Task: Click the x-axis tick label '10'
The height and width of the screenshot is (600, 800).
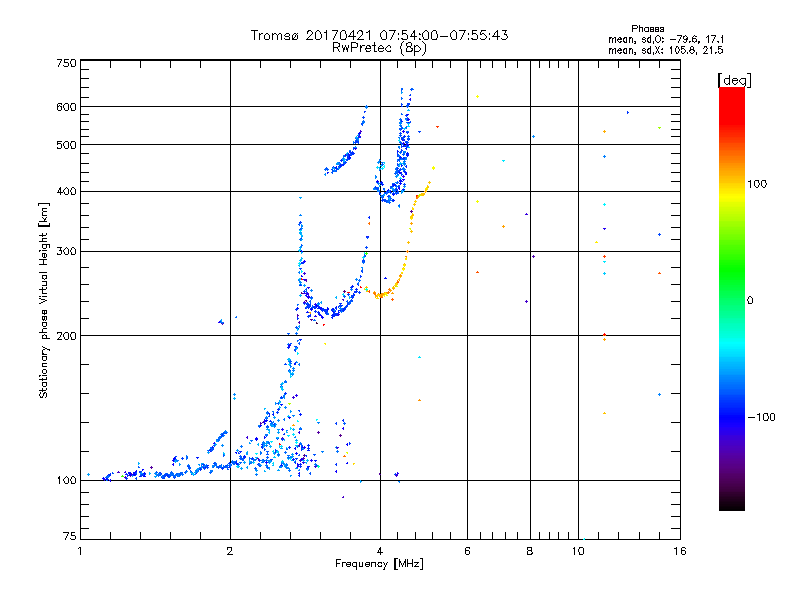Action: [578, 551]
